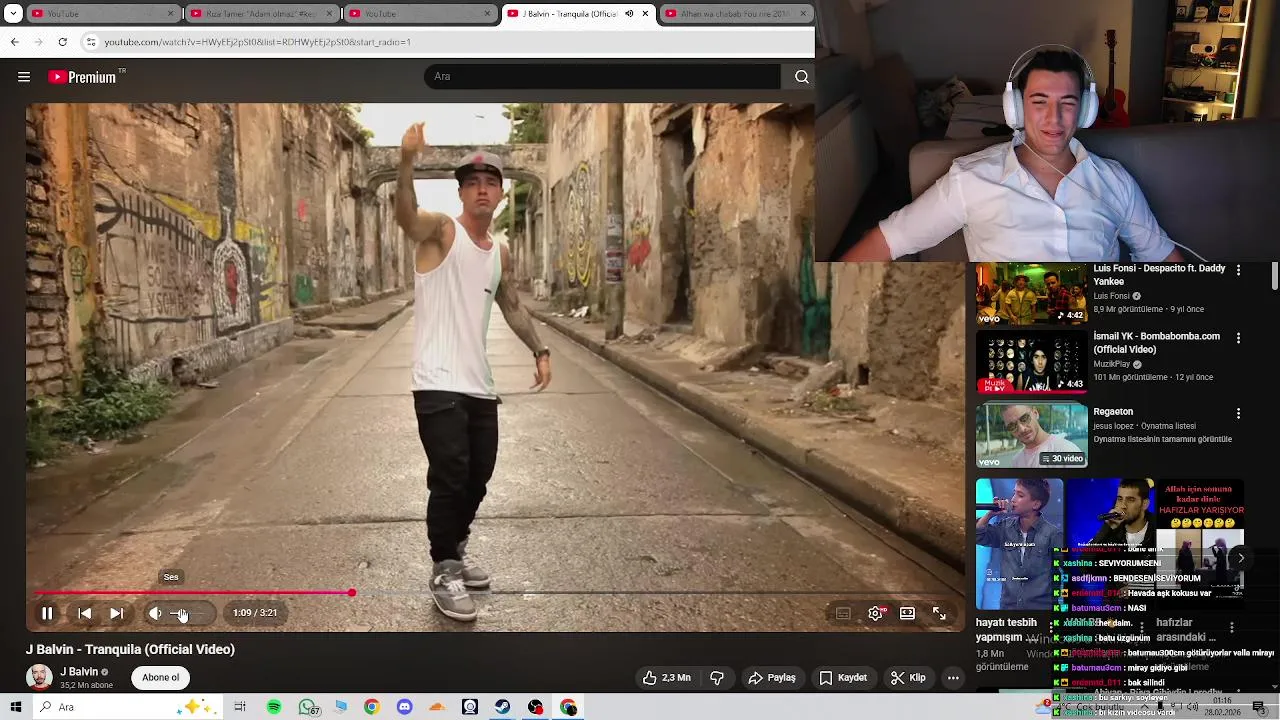
Task: Adjust the volume slider in player
Action: tap(188, 613)
